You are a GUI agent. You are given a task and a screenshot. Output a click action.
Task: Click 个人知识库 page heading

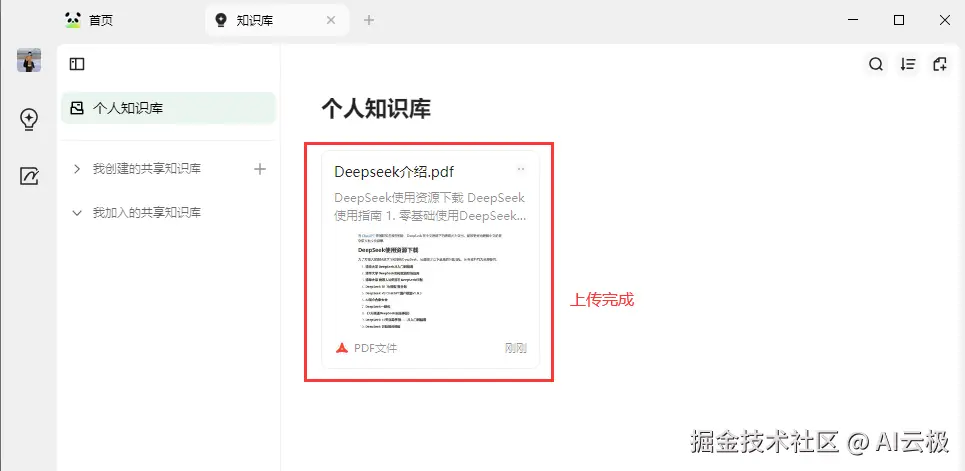point(376,108)
